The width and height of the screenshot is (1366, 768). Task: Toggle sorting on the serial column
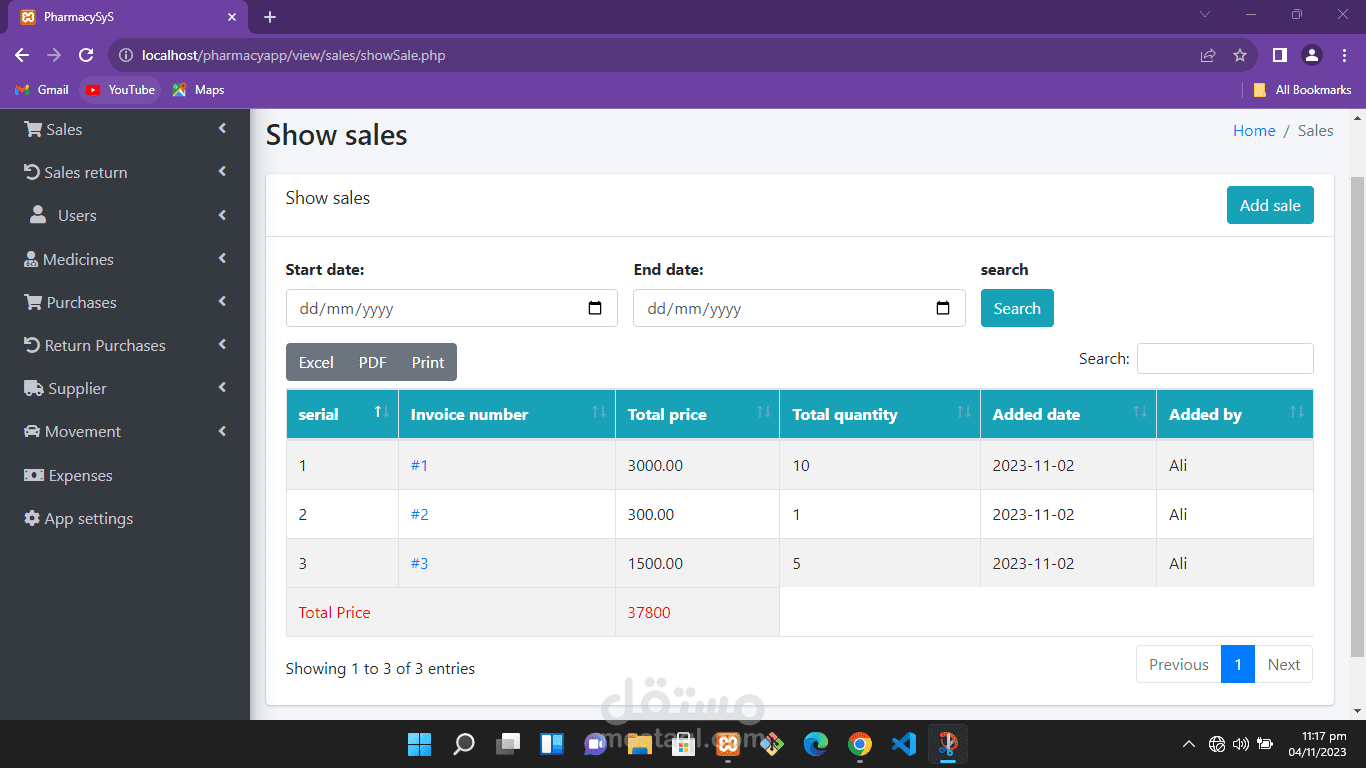click(342, 414)
